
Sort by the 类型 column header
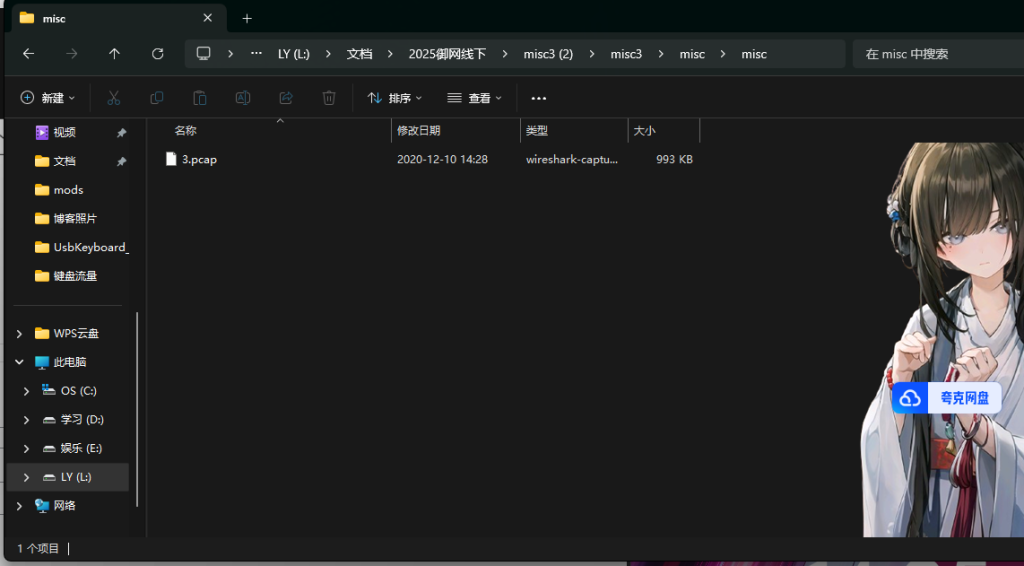pos(574,131)
